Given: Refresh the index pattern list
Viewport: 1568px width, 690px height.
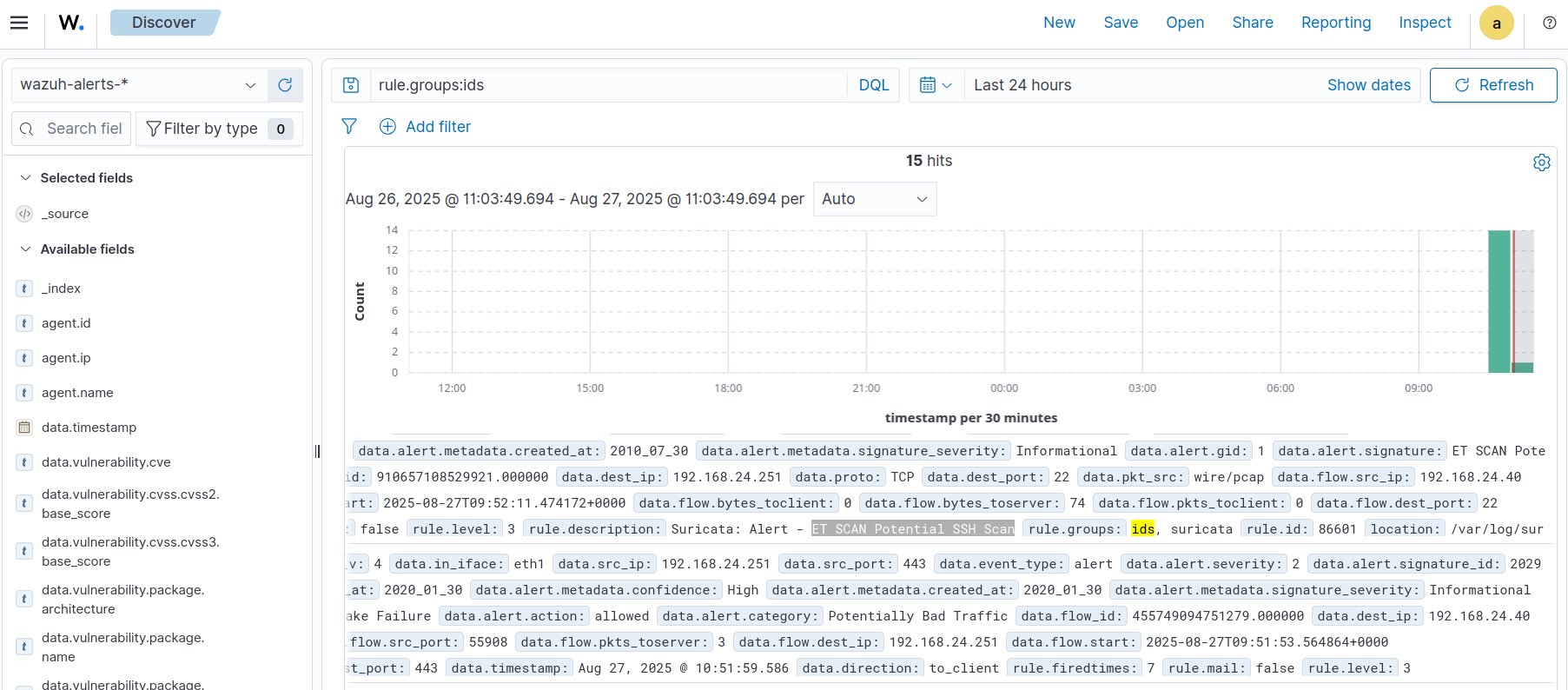Looking at the screenshot, I should [x=285, y=85].
